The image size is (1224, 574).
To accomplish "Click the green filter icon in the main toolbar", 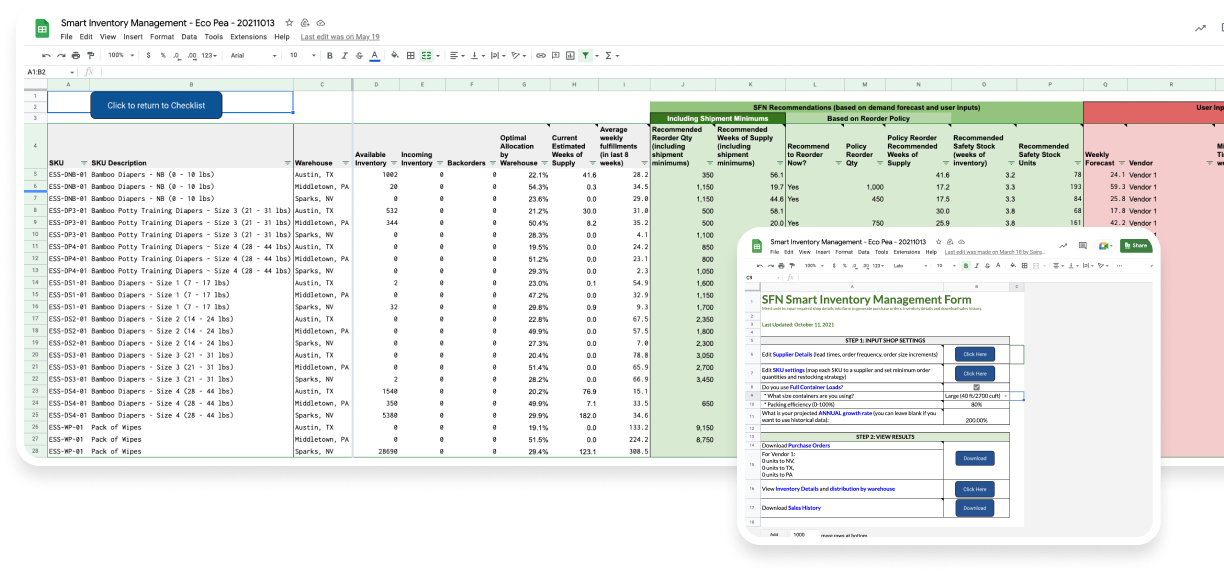I will [x=585, y=56].
